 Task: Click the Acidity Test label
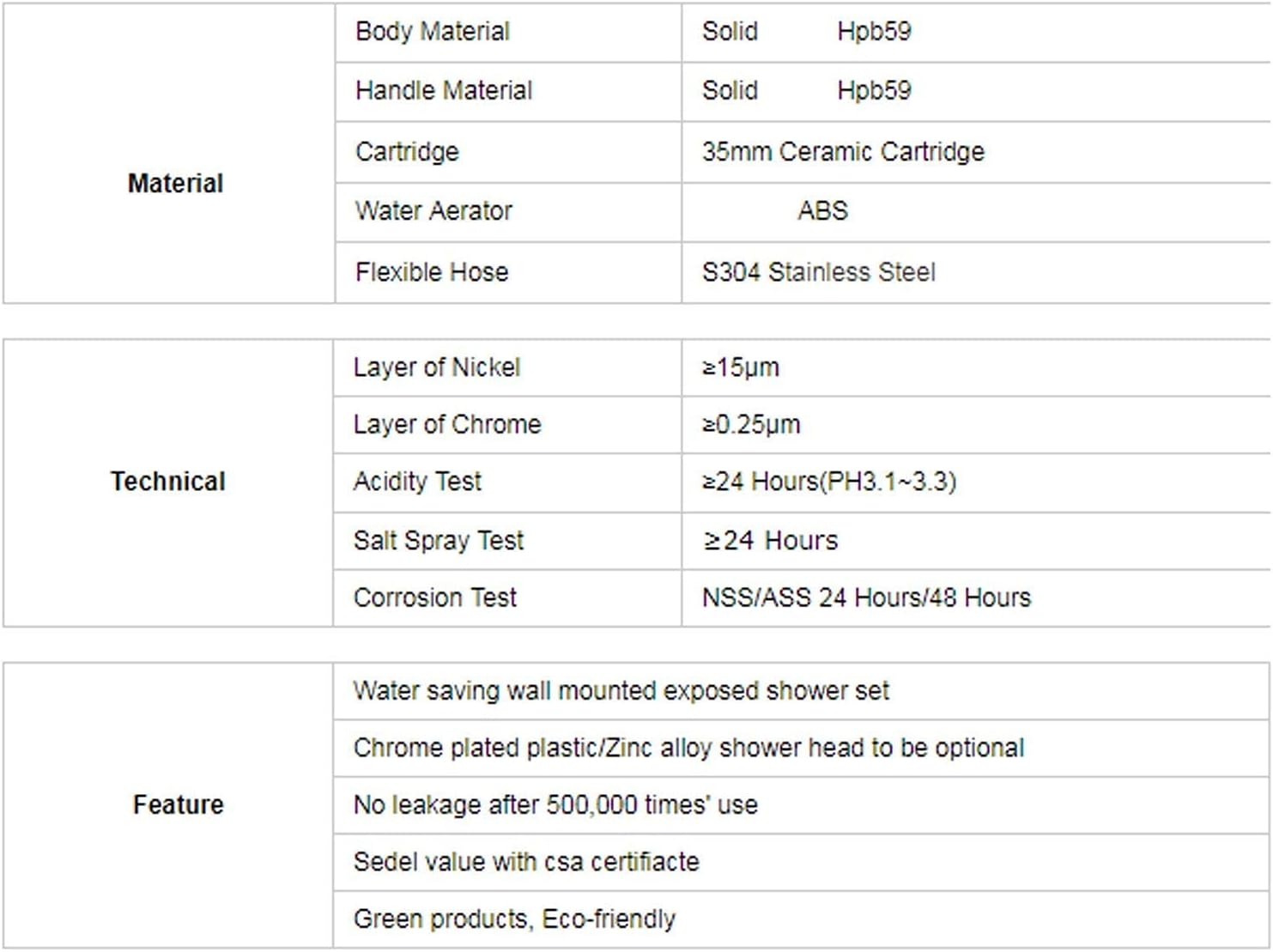point(417,482)
